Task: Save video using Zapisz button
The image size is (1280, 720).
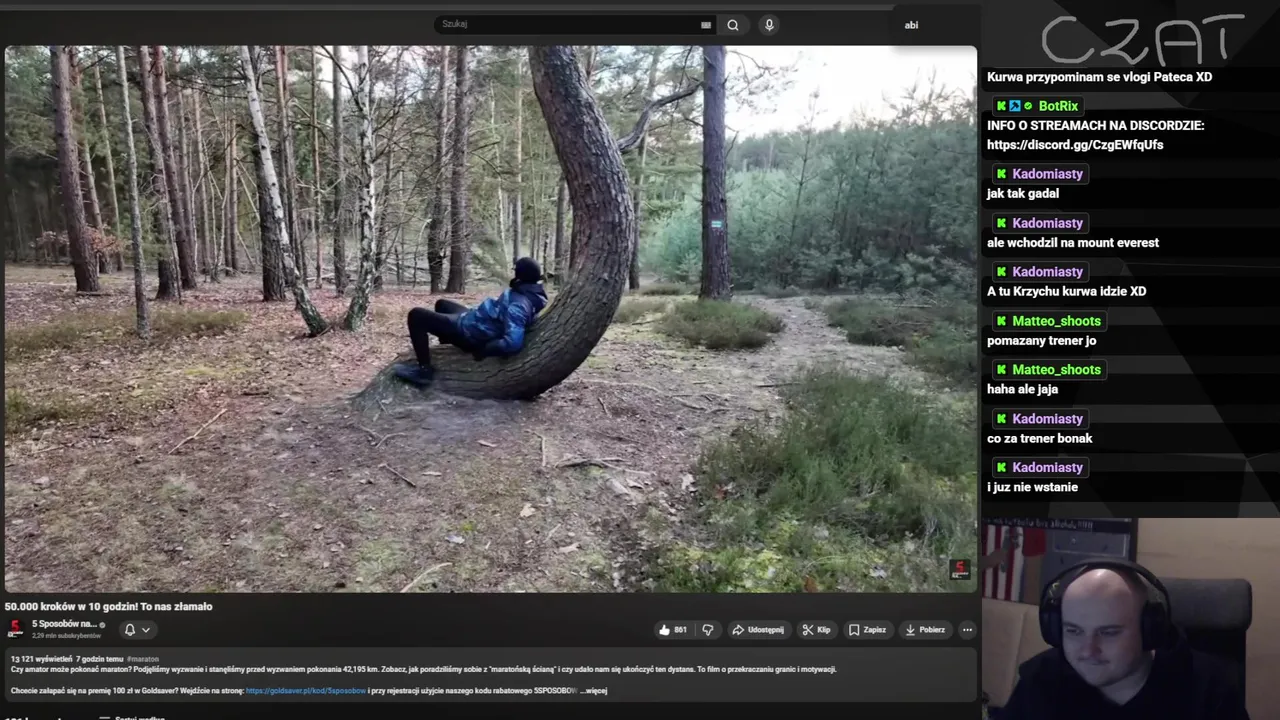Action: 867,630
